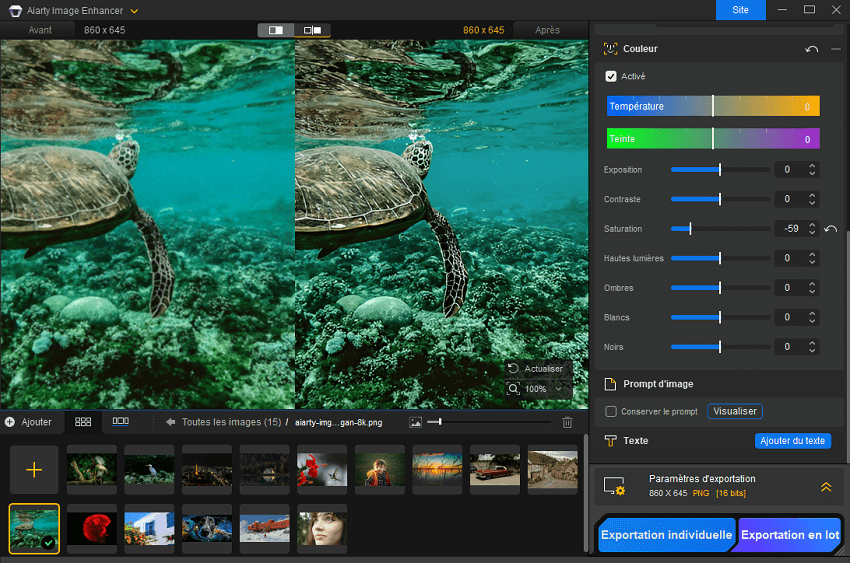This screenshot has height=563, width=850.
Task: Enable Conserver le prompt checkbox
Action: [611, 412]
